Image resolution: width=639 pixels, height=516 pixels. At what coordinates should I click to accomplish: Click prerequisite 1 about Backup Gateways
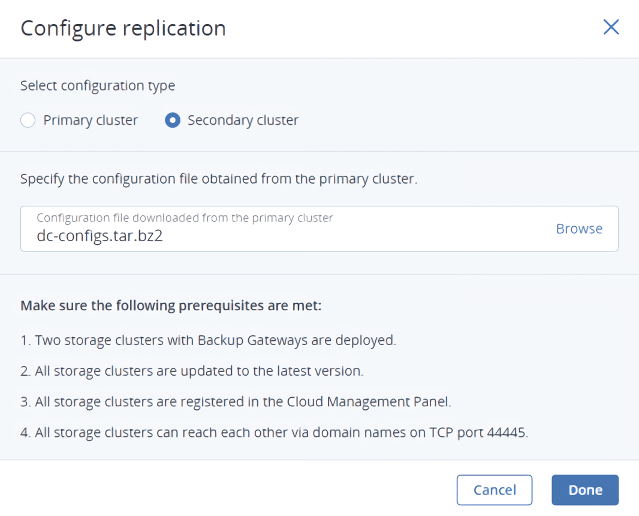208,339
